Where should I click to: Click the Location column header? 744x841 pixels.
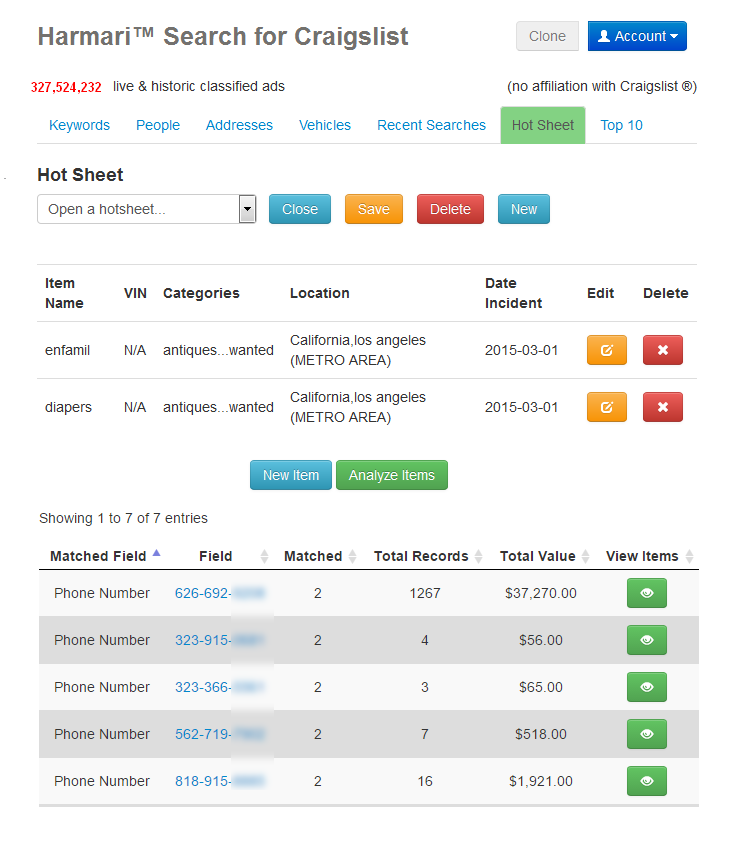coord(320,293)
